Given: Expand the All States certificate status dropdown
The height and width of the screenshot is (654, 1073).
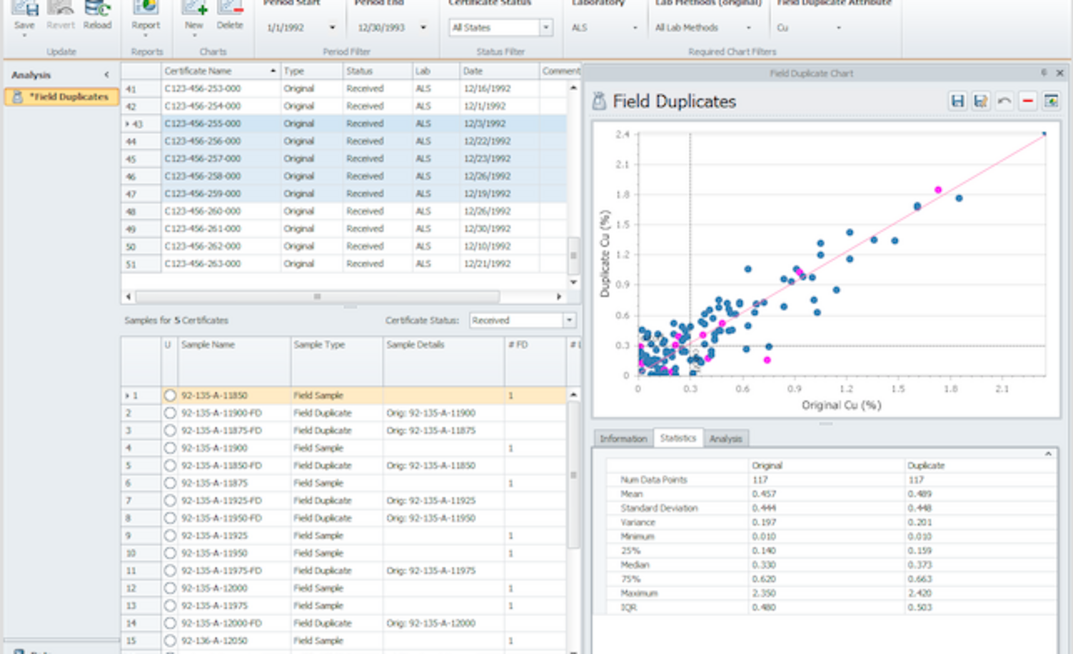Looking at the screenshot, I should [546, 28].
